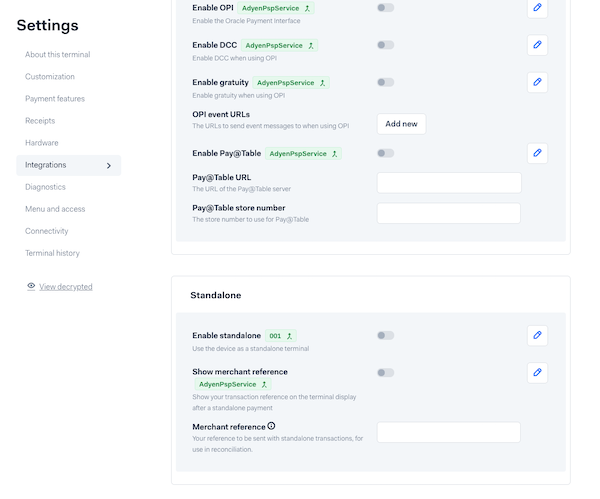Open the Customization settings page

pos(50,77)
